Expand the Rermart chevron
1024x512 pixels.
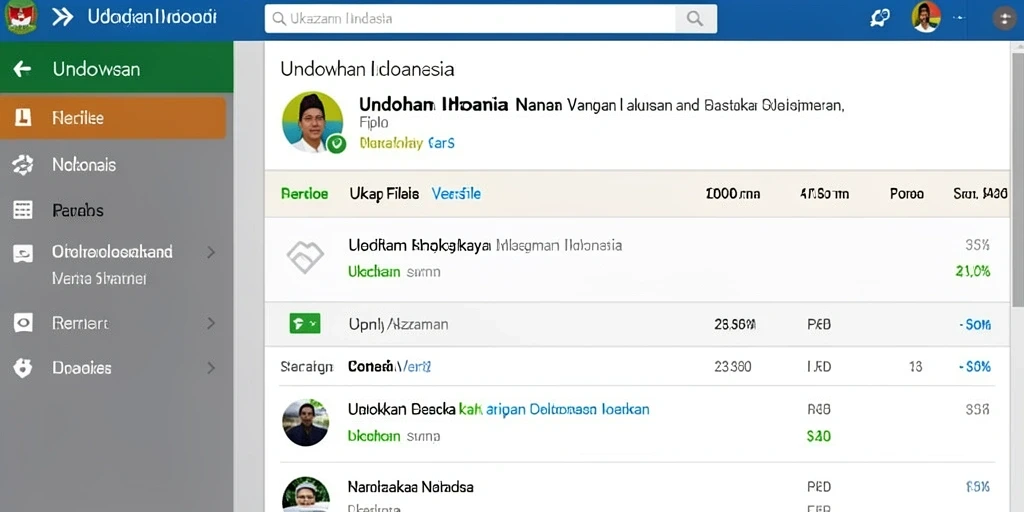[x=211, y=323]
